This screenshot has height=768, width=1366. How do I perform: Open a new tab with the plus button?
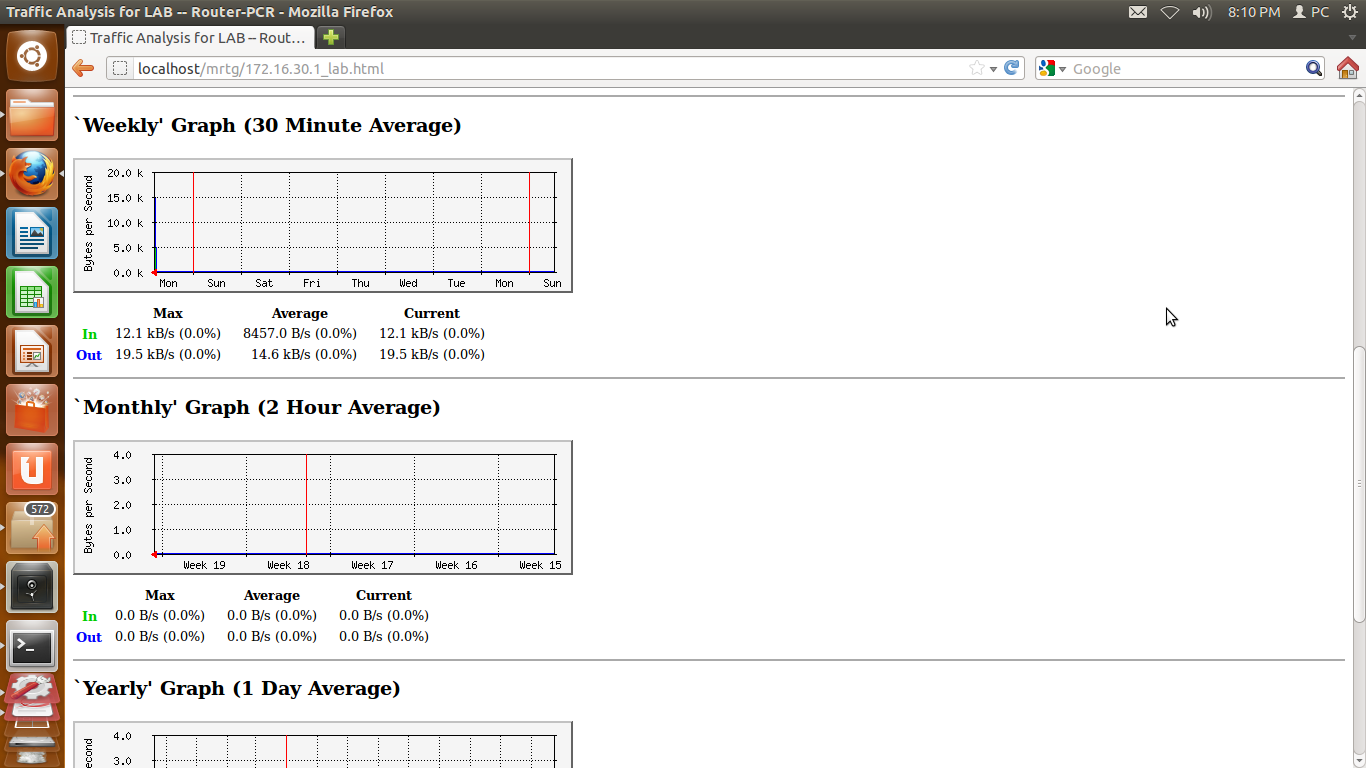tap(330, 37)
